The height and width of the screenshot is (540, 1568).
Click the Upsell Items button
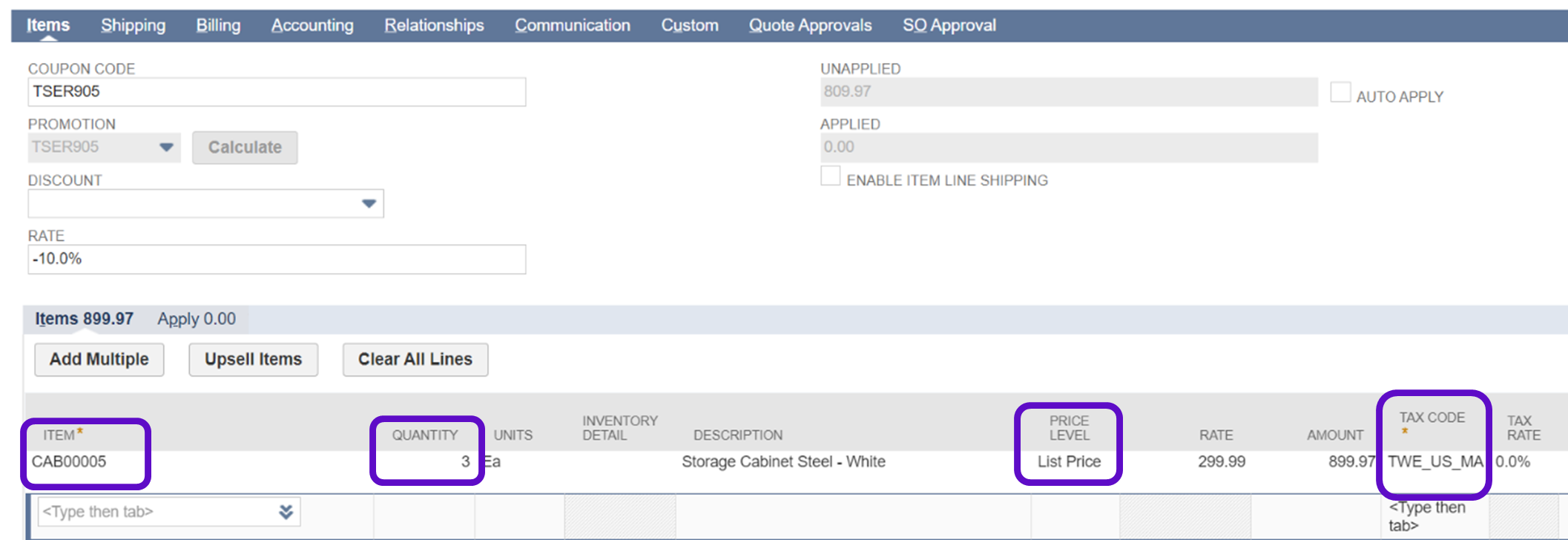tap(253, 360)
